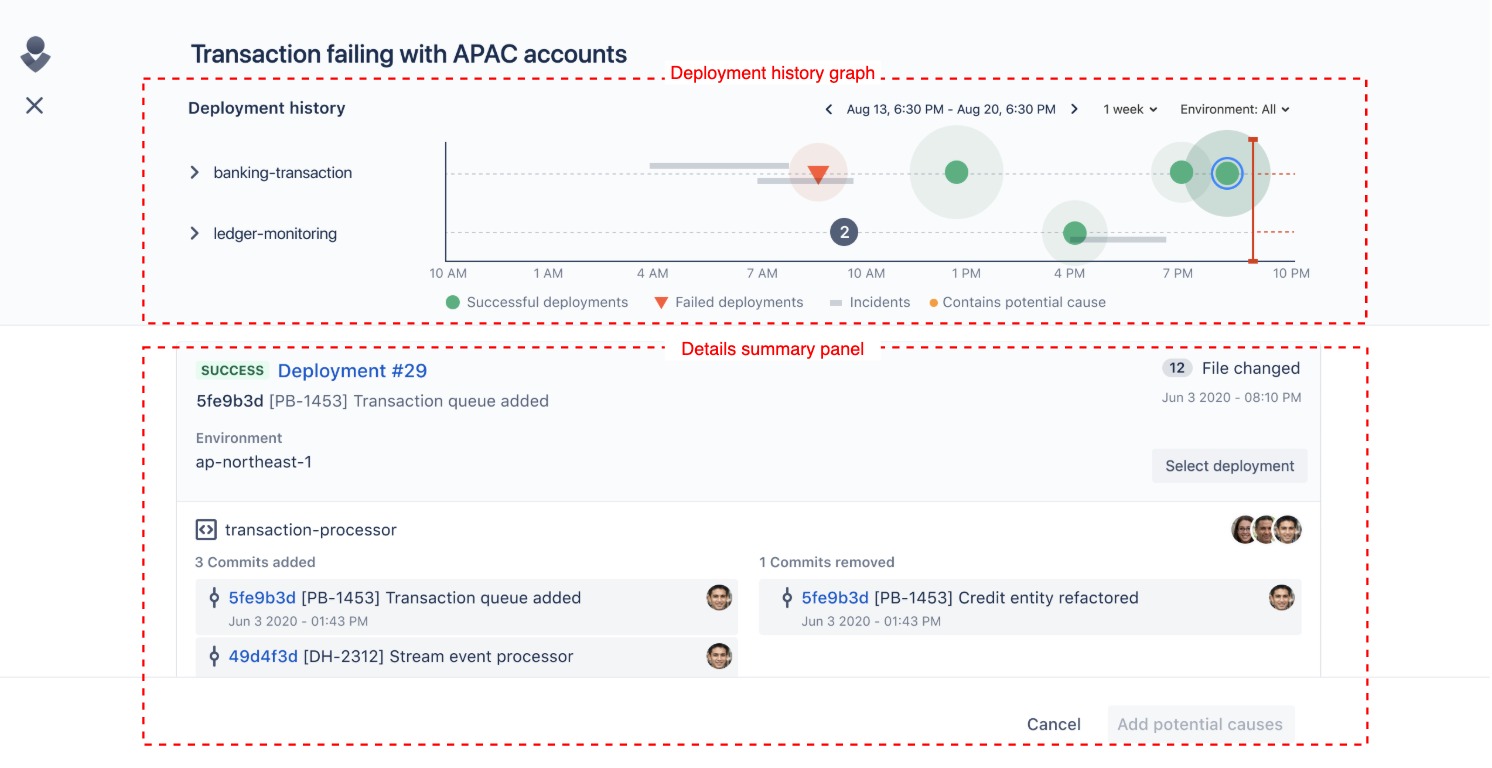This screenshot has height=768, width=1492.
Task: Open the Environment: All dropdown
Action: click(x=1235, y=109)
